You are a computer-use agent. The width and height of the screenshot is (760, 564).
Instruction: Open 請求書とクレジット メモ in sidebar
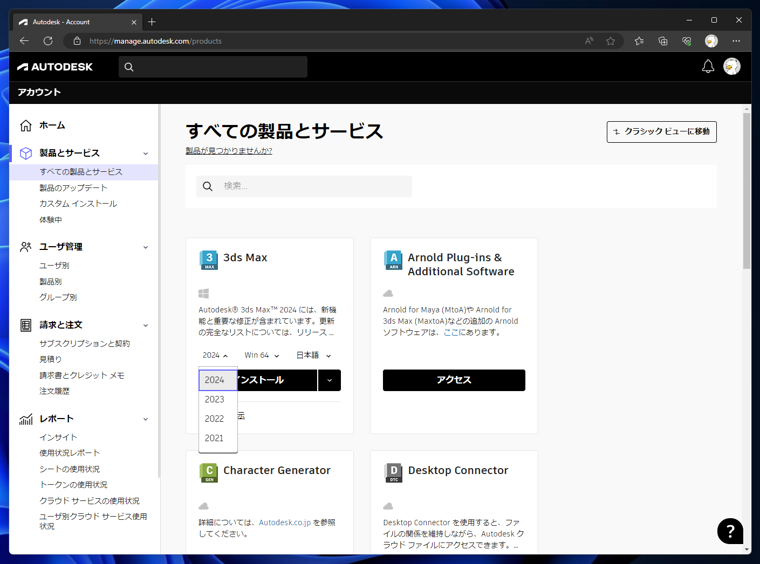[81, 376]
